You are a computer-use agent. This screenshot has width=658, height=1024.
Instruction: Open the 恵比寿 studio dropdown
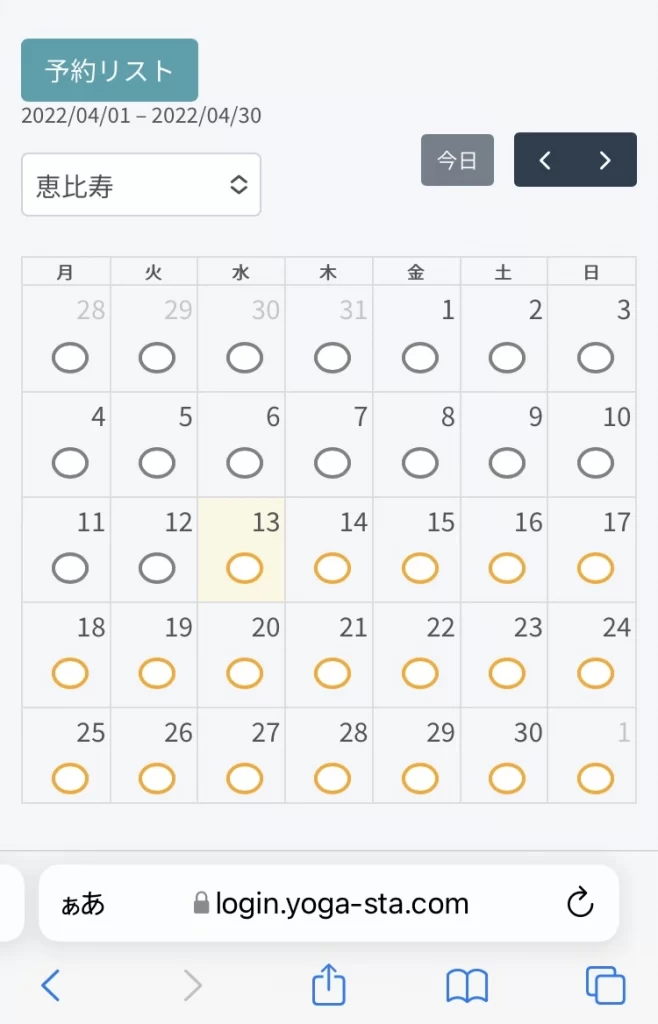tap(141, 185)
